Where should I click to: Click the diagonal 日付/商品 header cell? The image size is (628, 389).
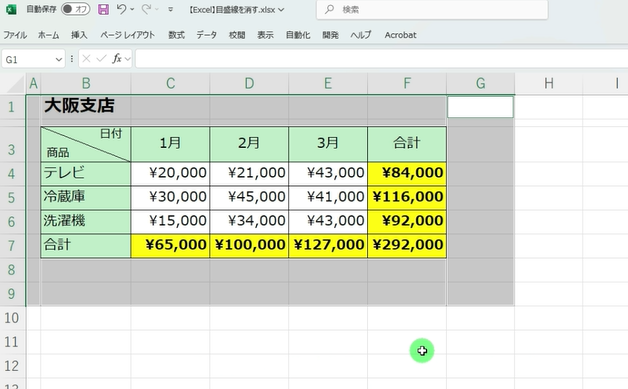(86, 144)
